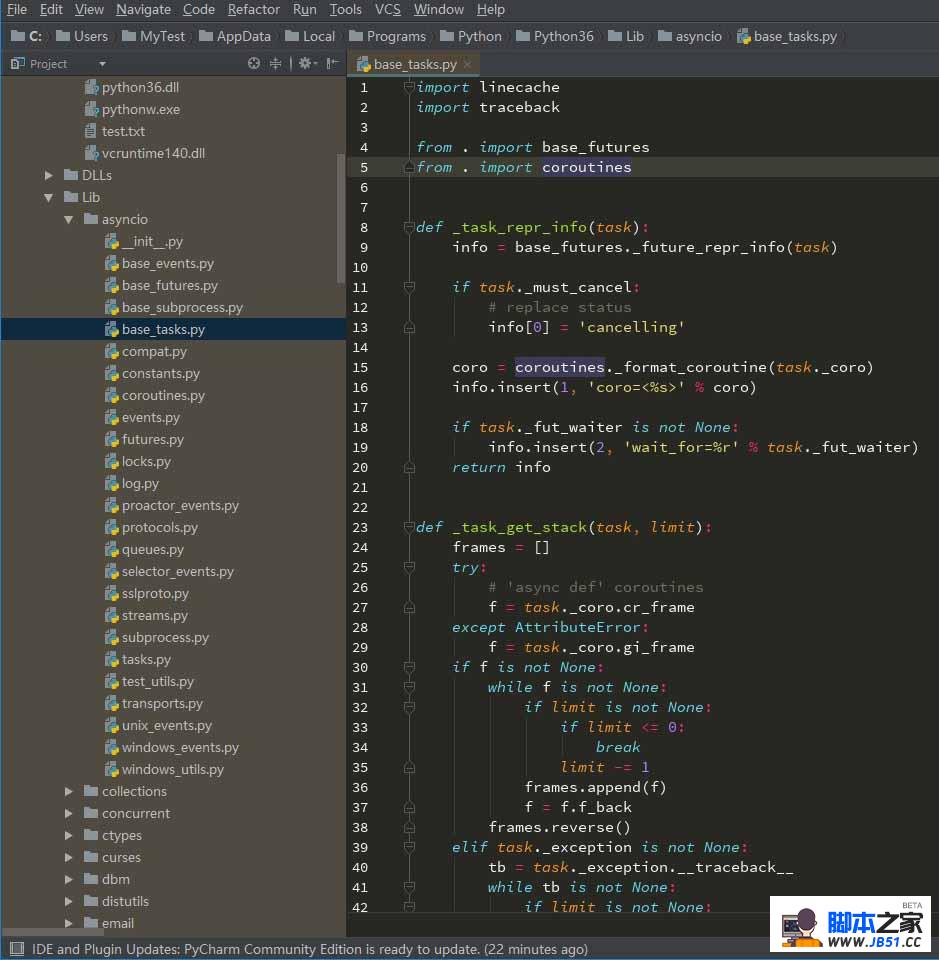
Task: Toggle fold marker at line 11 if
Action: 409,287
